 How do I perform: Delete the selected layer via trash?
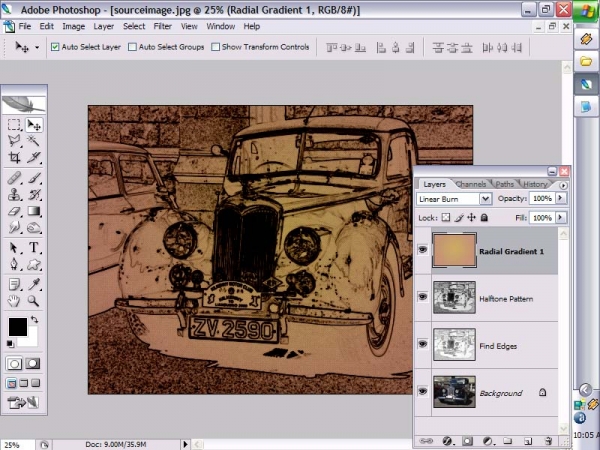tap(548, 441)
